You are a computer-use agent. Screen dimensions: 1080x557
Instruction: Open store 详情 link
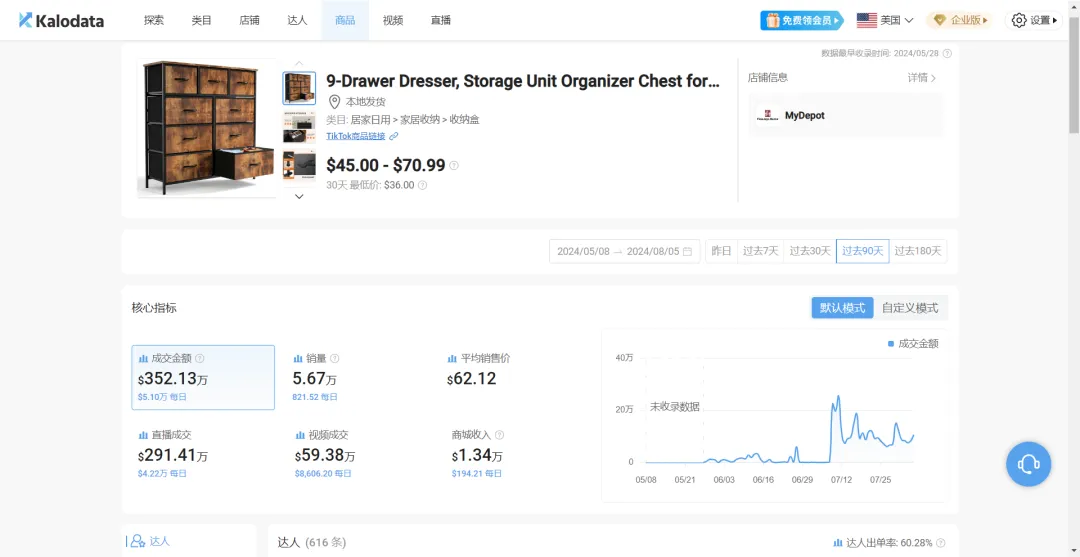click(922, 78)
